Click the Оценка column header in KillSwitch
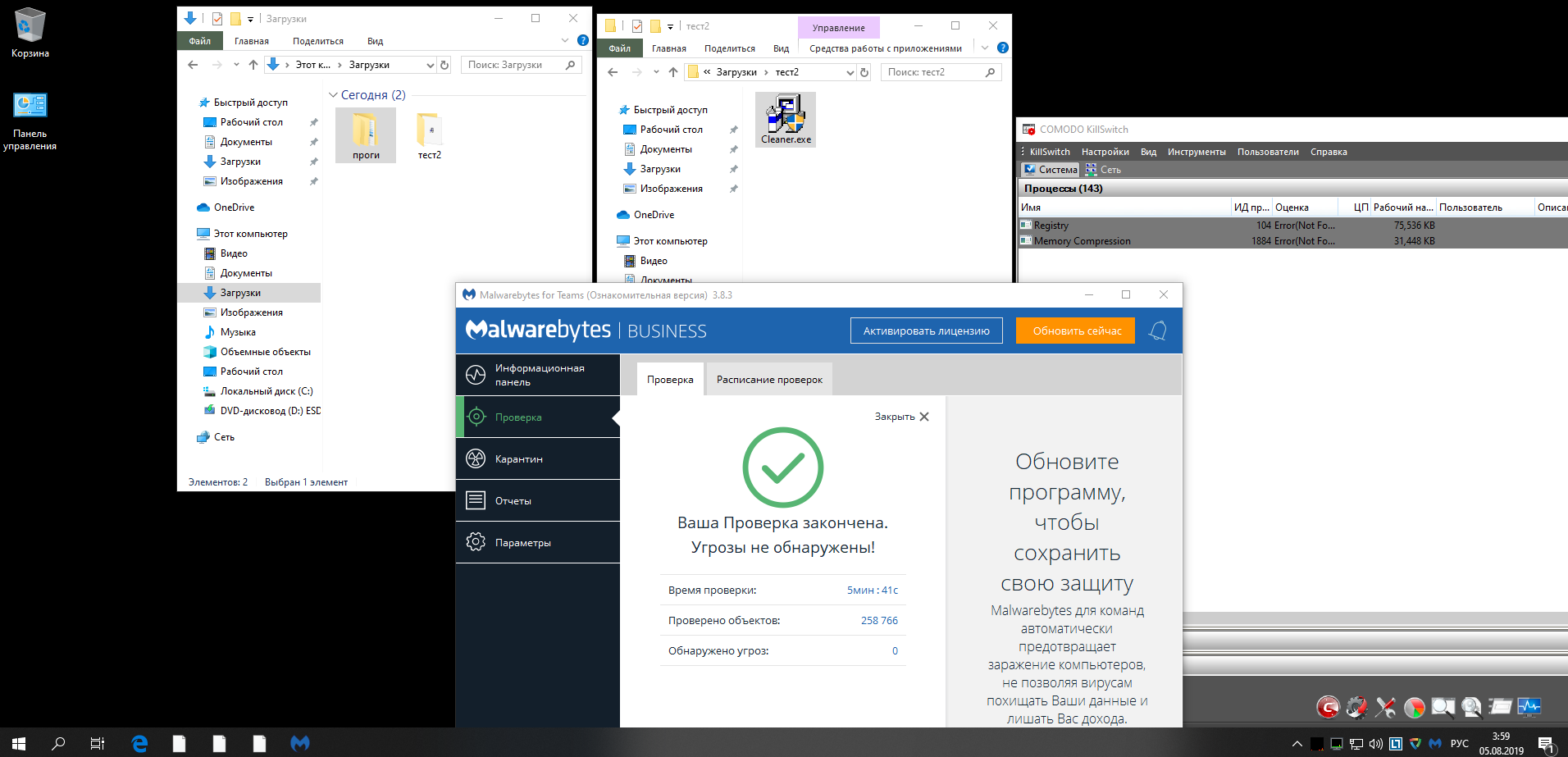Viewport: 1568px width, 757px height. pos(1305,207)
